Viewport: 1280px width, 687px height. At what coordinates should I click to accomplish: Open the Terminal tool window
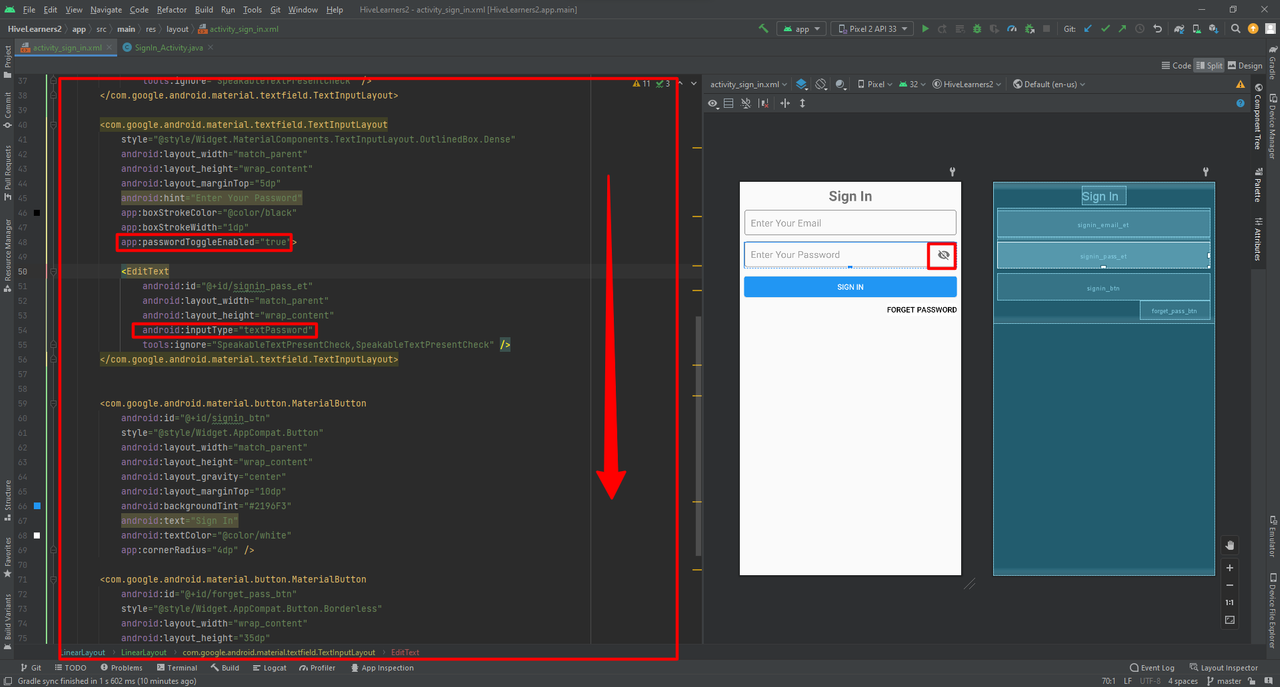(176, 668)
